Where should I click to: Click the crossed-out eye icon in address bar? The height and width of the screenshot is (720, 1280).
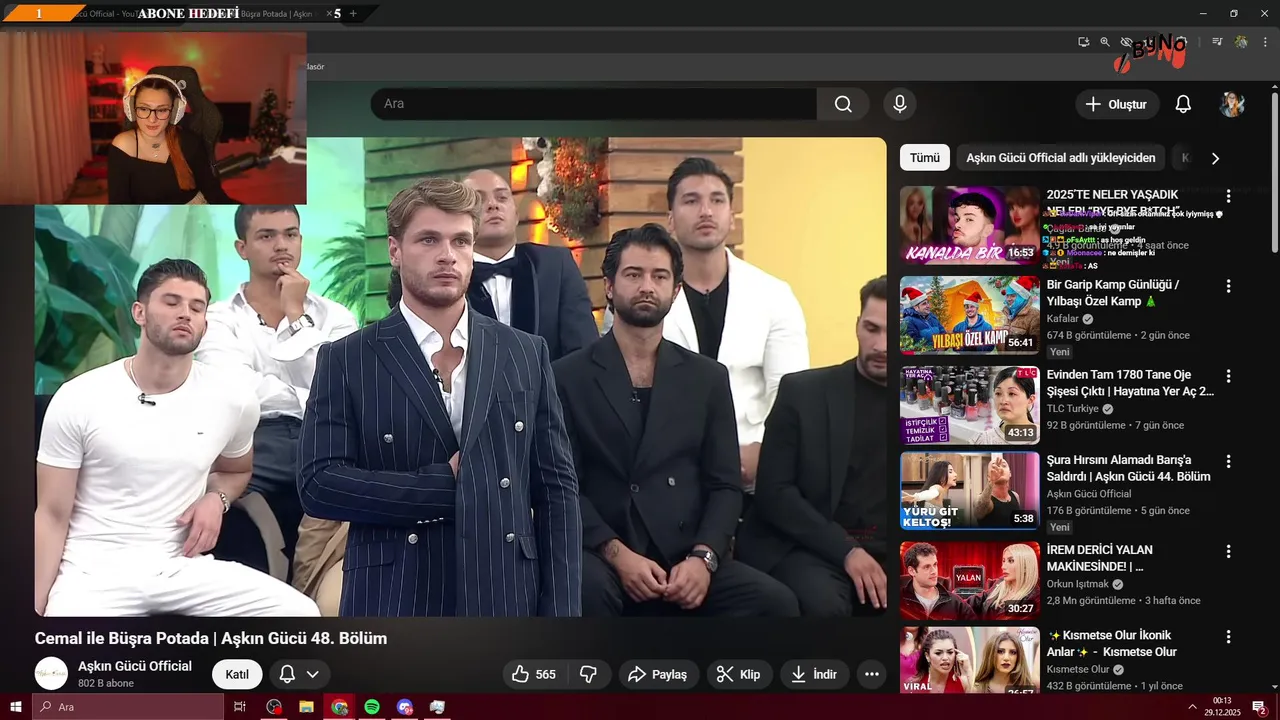click(x=1126, y=42)
